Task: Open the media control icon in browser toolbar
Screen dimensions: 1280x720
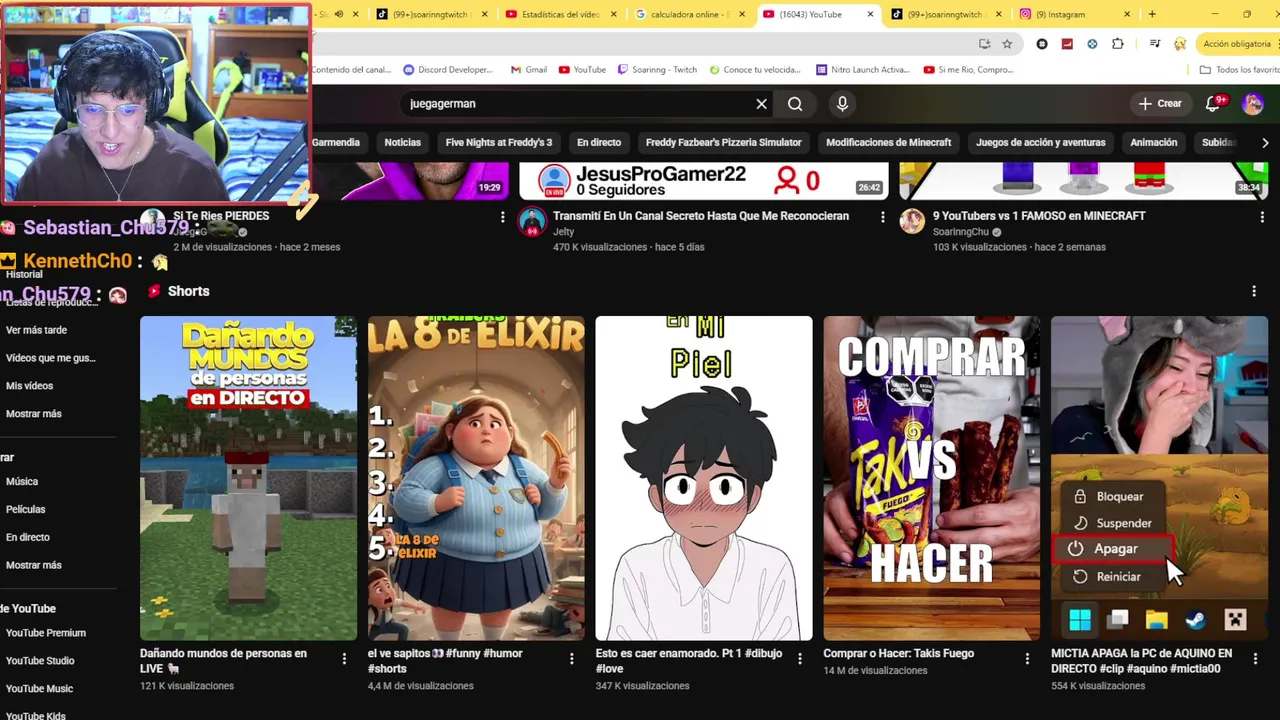Action: 1155,44
